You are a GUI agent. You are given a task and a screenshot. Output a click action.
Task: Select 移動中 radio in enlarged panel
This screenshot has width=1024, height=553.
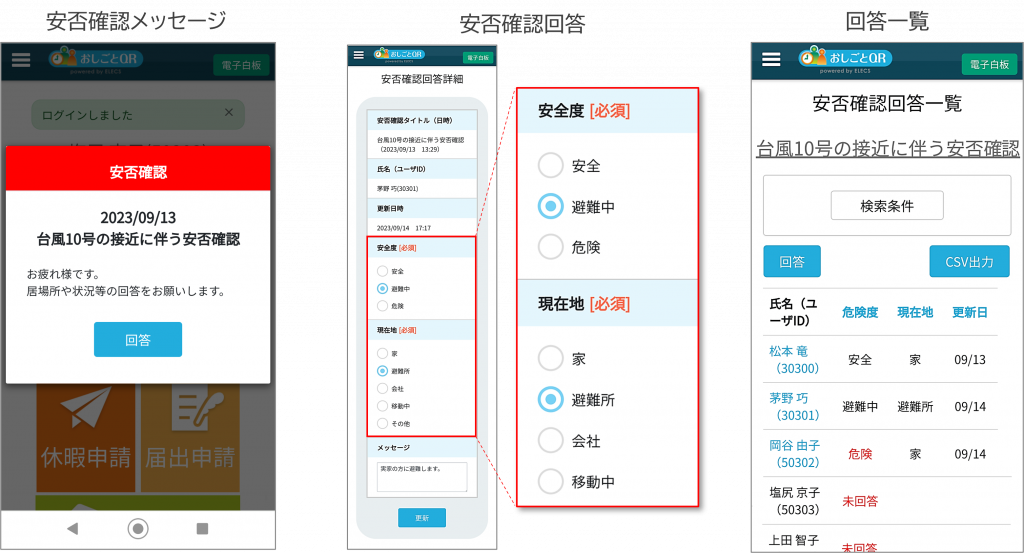click(551, 482)
